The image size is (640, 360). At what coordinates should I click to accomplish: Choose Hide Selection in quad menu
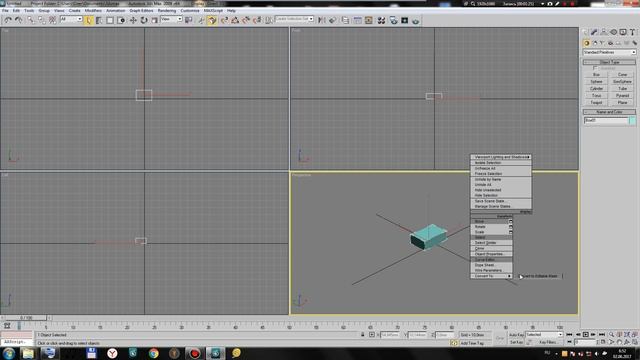tap(501, 196)
